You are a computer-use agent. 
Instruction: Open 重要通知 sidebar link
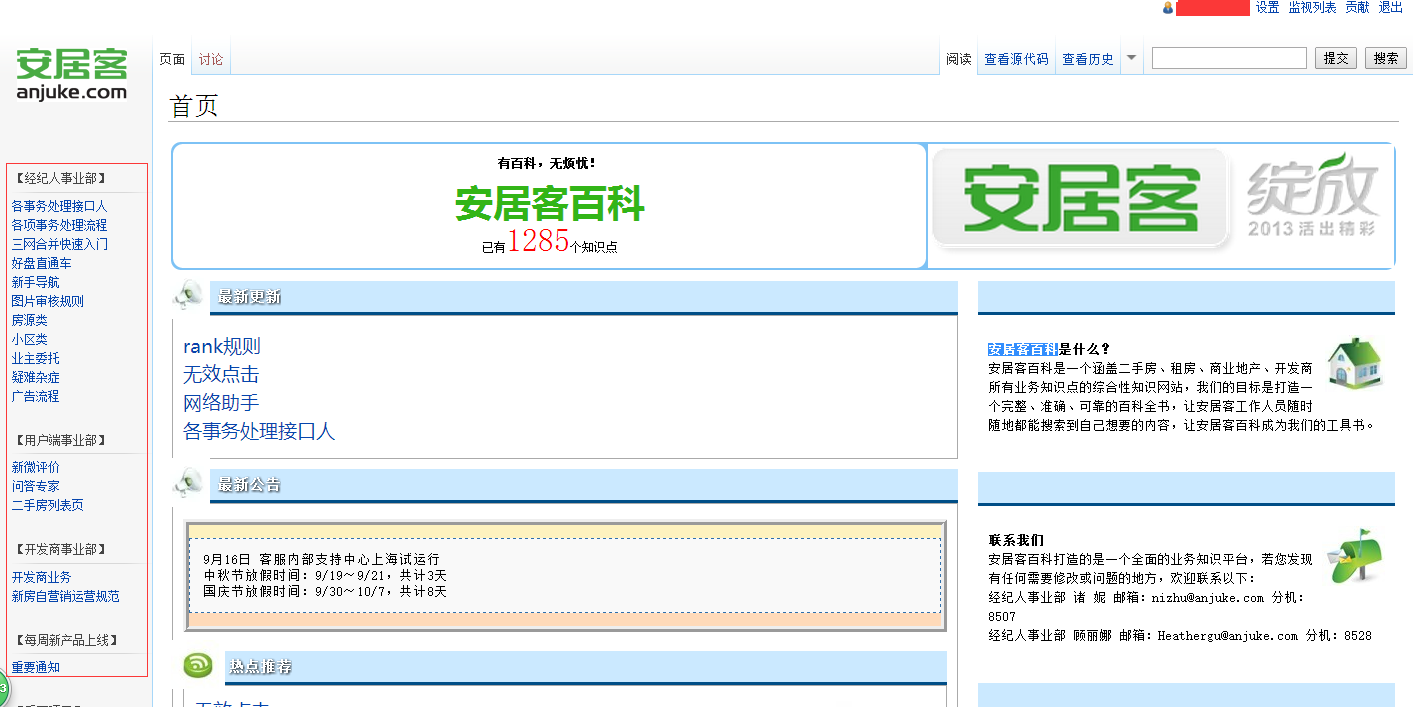click(35, 667)
